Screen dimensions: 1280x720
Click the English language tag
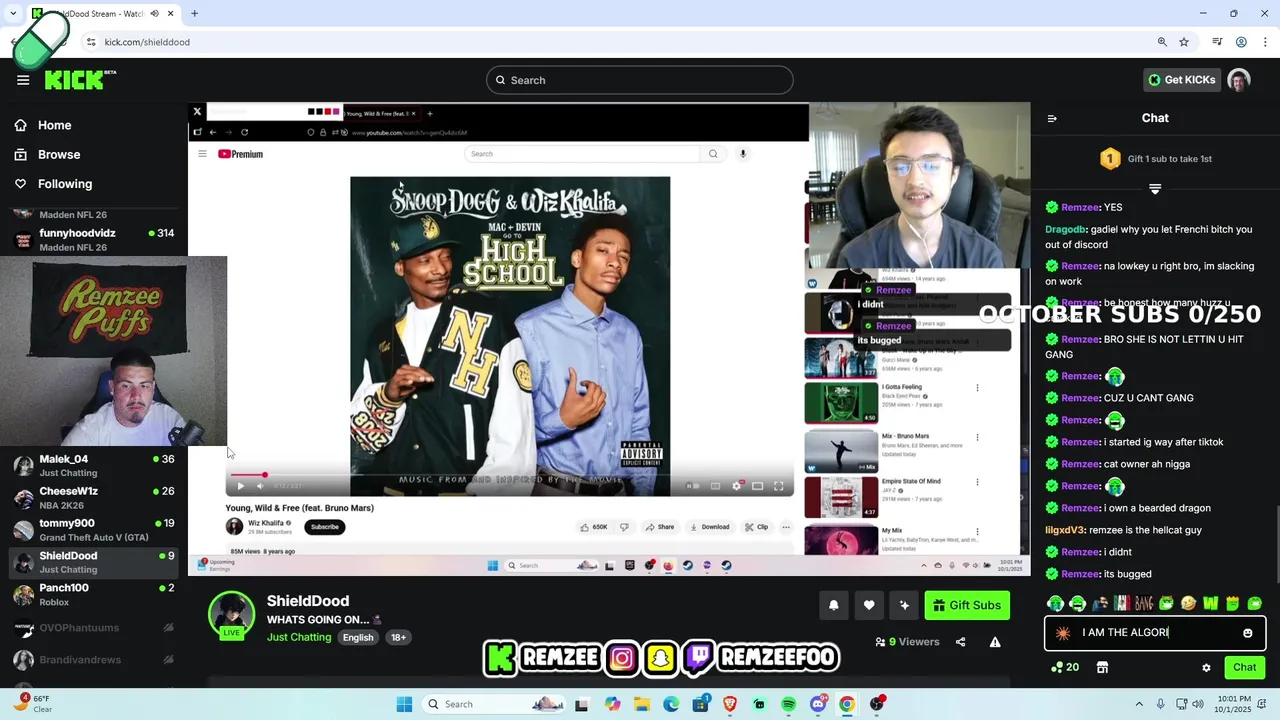pos(358,637)
